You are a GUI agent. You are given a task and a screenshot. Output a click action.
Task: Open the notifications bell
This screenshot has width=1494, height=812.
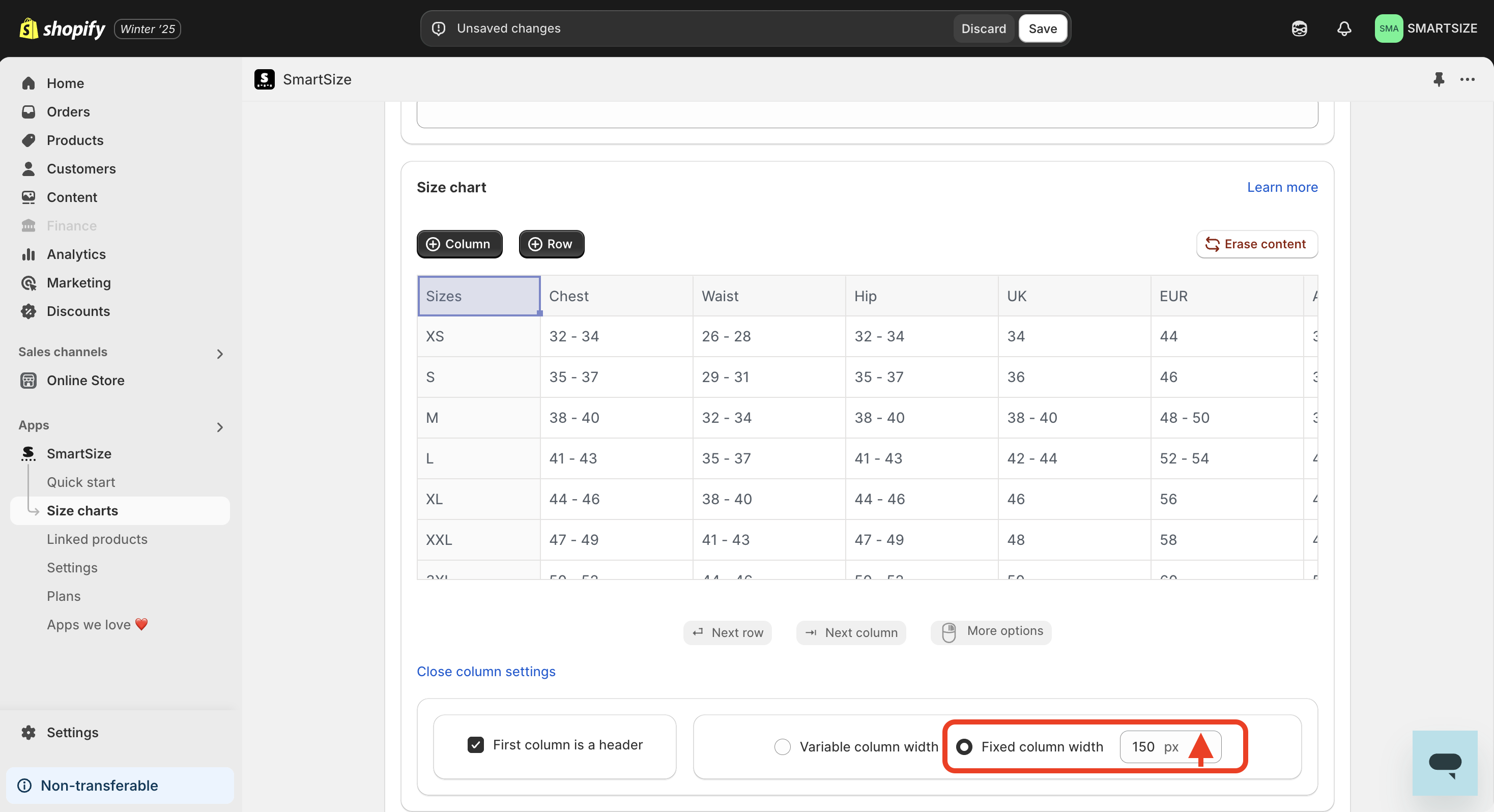1344,28
